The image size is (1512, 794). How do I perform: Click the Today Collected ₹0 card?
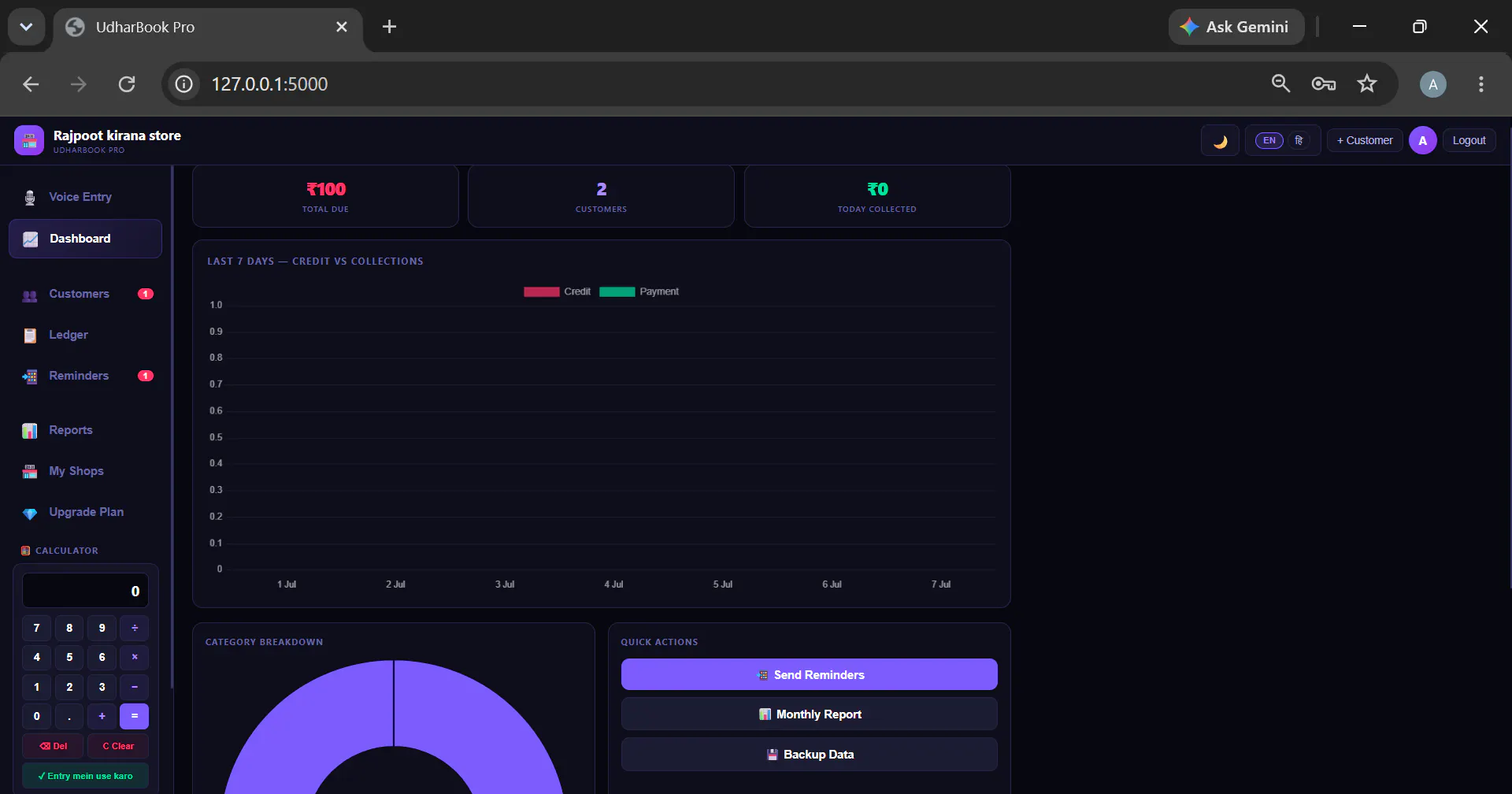[x=876, y=196]
